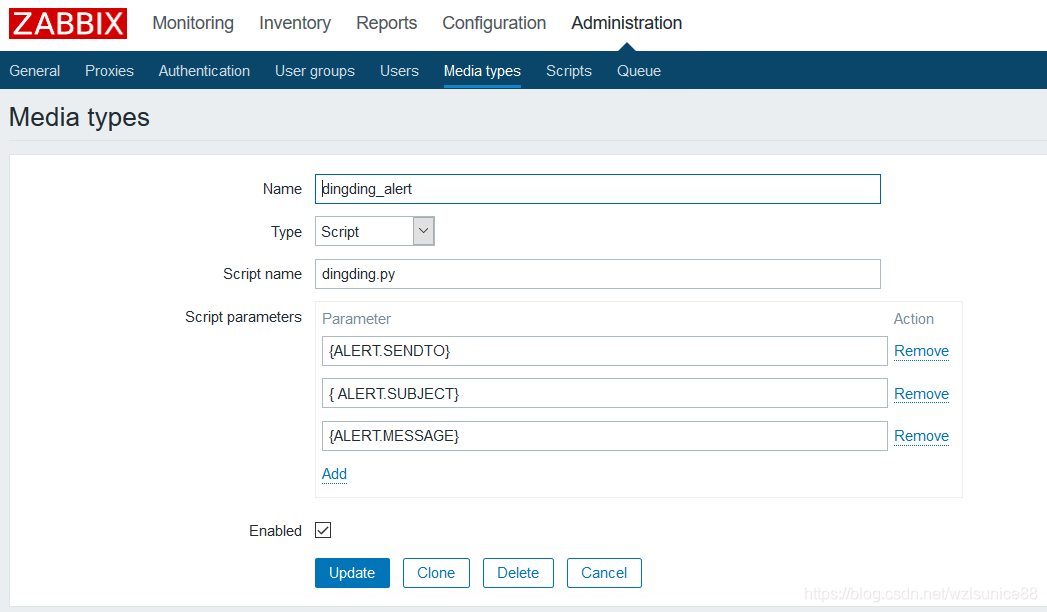Viewport: 1047px width, 612px height.
Task: Open the Configuration menu
Action: (494, 23)
